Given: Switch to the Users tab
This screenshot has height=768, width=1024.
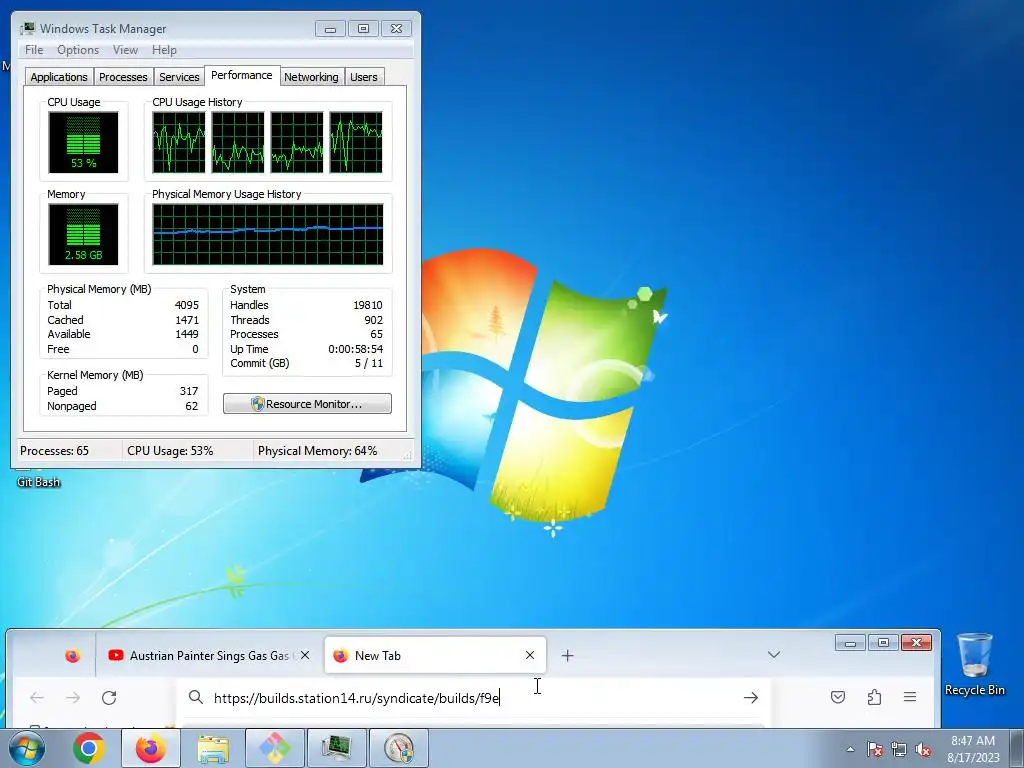Looking at the screenshot, I should (x=364, y=77).
